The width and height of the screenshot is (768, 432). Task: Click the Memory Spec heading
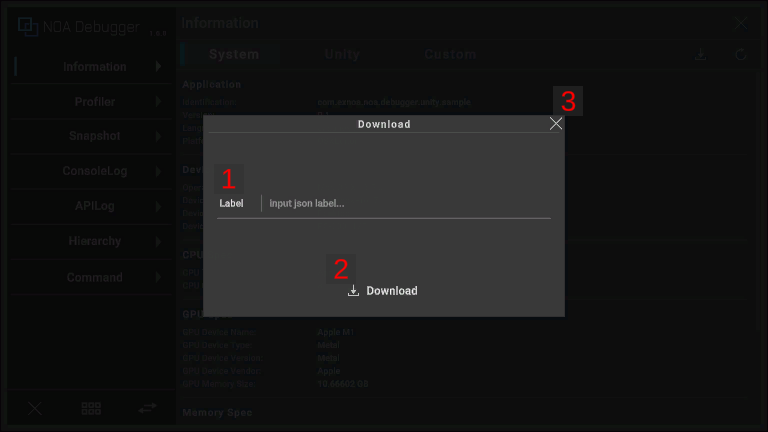click(217, 412)
